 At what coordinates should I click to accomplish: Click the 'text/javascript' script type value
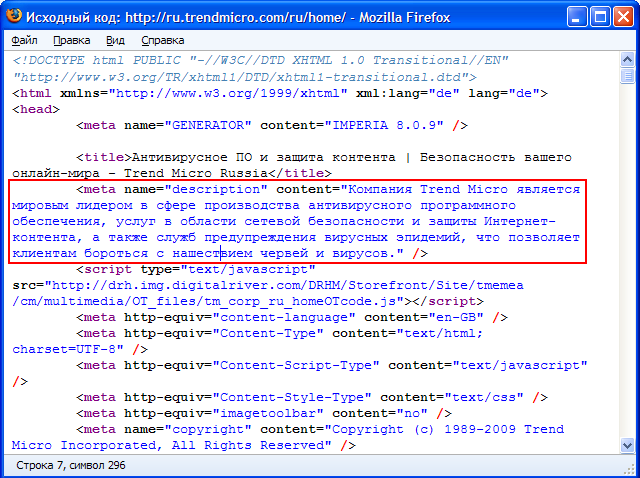click(x=248, y=269)
